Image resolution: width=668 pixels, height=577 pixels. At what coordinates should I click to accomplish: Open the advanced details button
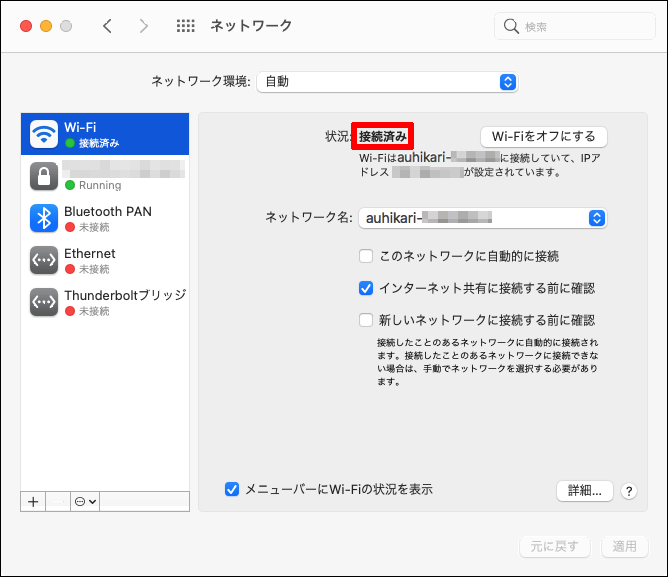[x=584, y=491]
